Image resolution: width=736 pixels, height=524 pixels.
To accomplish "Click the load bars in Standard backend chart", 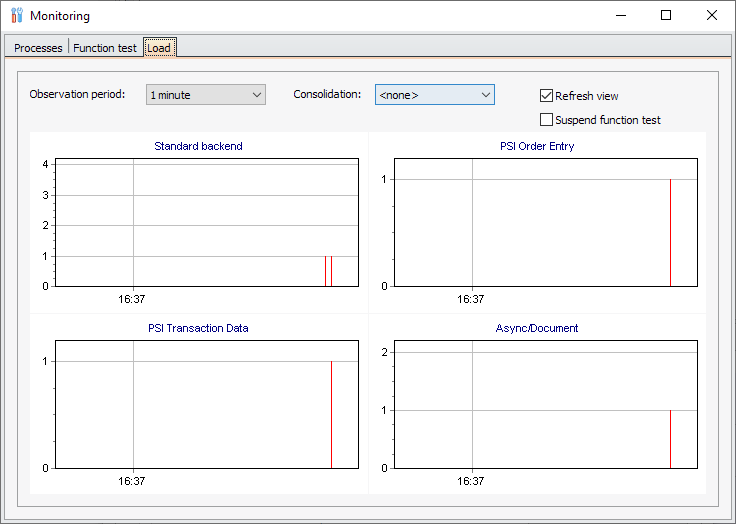I will [x=328, y=271].
